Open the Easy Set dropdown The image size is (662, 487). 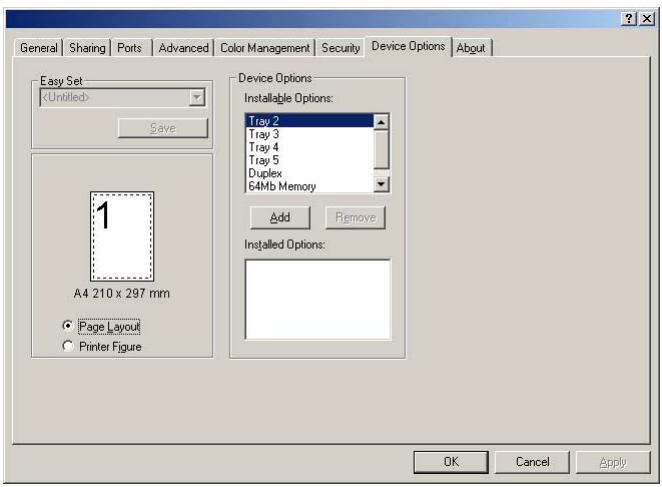(x=122, y=98)
